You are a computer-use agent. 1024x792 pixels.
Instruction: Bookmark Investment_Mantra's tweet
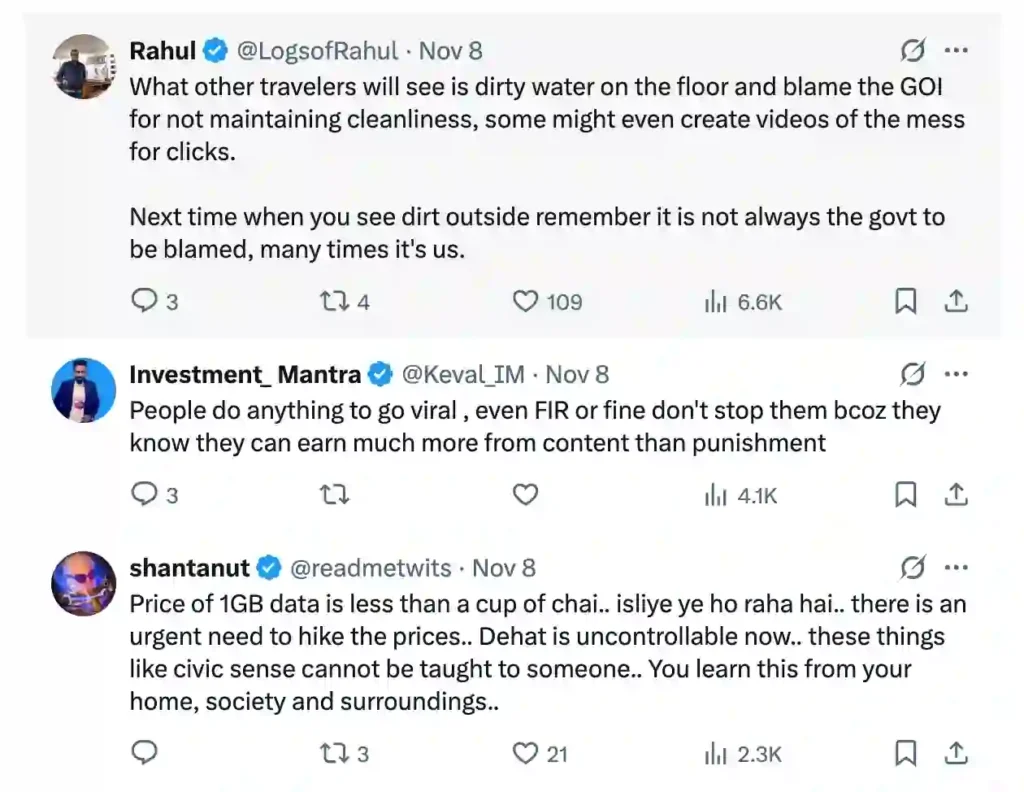pos(905,494)
